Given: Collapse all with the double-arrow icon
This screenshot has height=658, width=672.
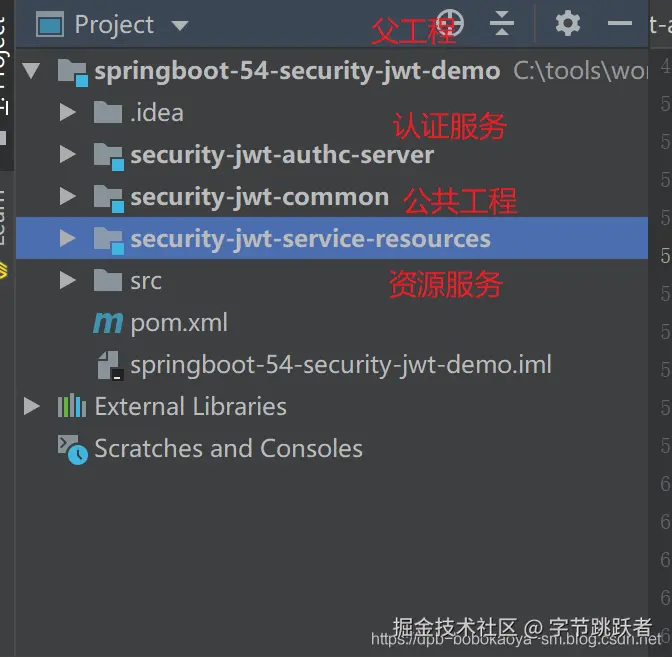Looking at the screenshot, I should pyautogui.click(x=502, y=23).
